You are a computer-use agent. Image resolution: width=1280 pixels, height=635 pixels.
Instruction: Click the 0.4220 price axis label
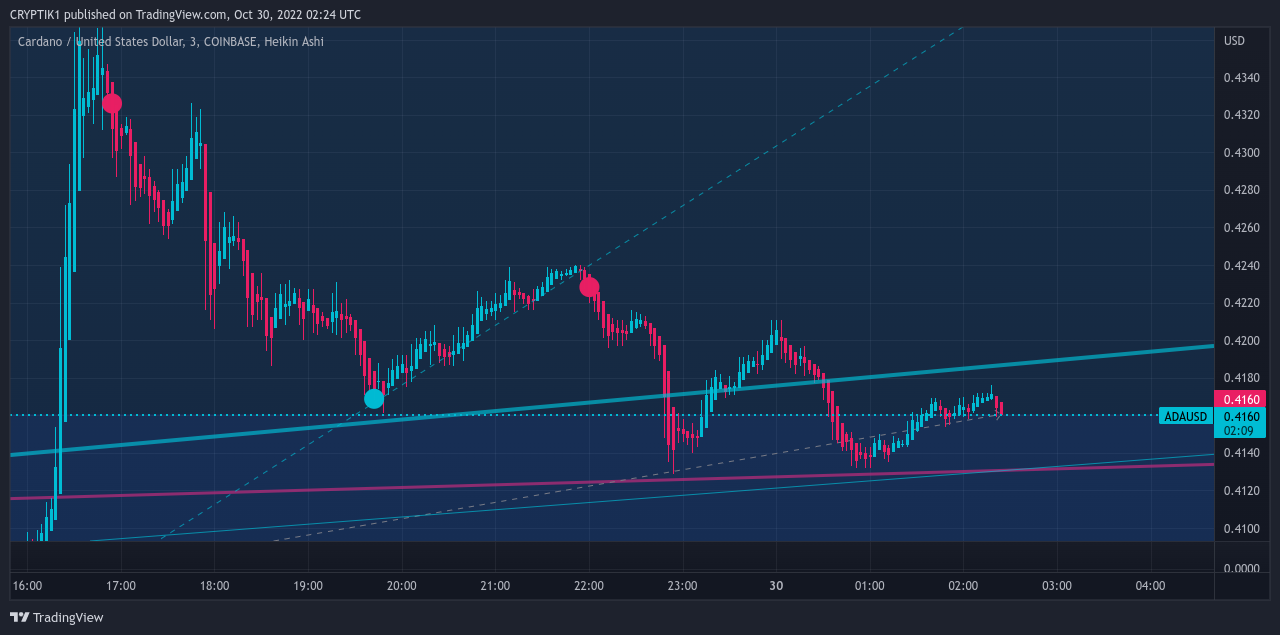1241,303
